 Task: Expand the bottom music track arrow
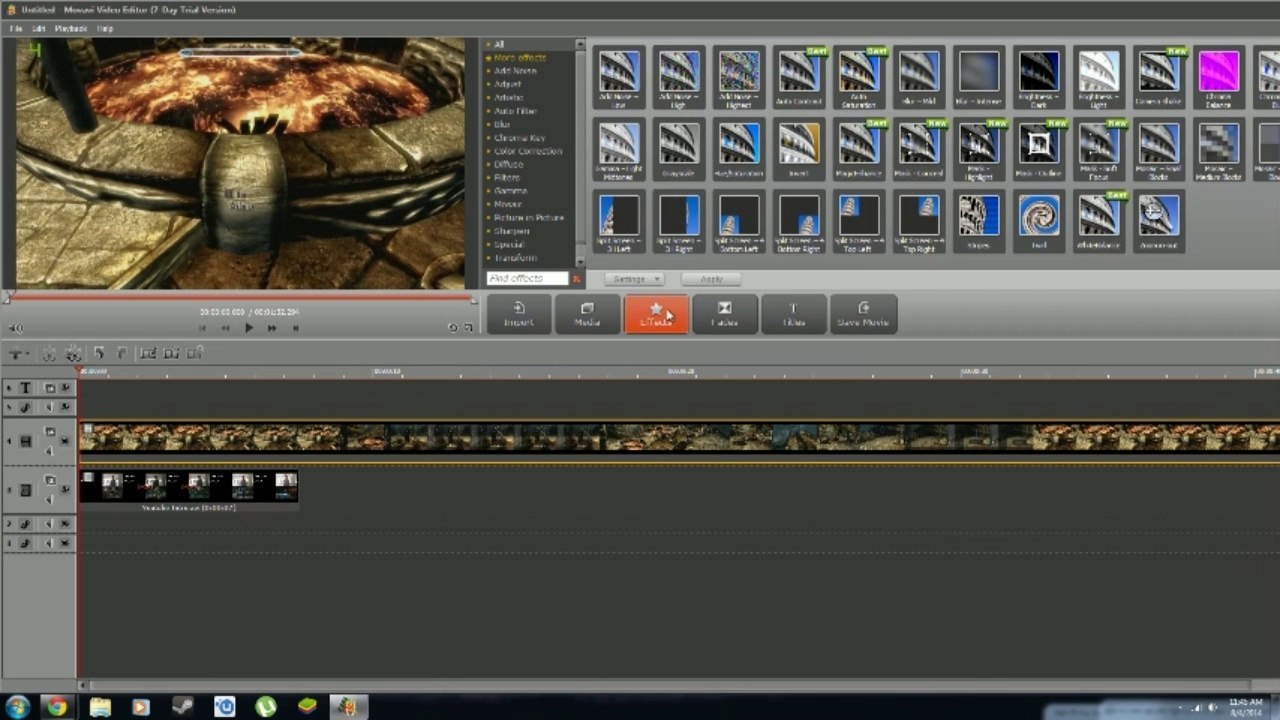click(x=9, y=543)
